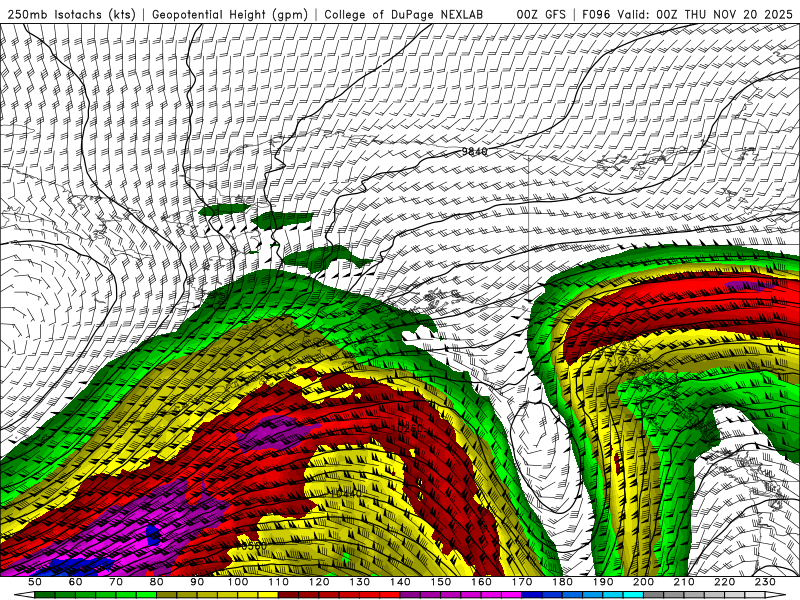Click the "250mb Isotachs (kts)" title text

click(x=72, y=14)
